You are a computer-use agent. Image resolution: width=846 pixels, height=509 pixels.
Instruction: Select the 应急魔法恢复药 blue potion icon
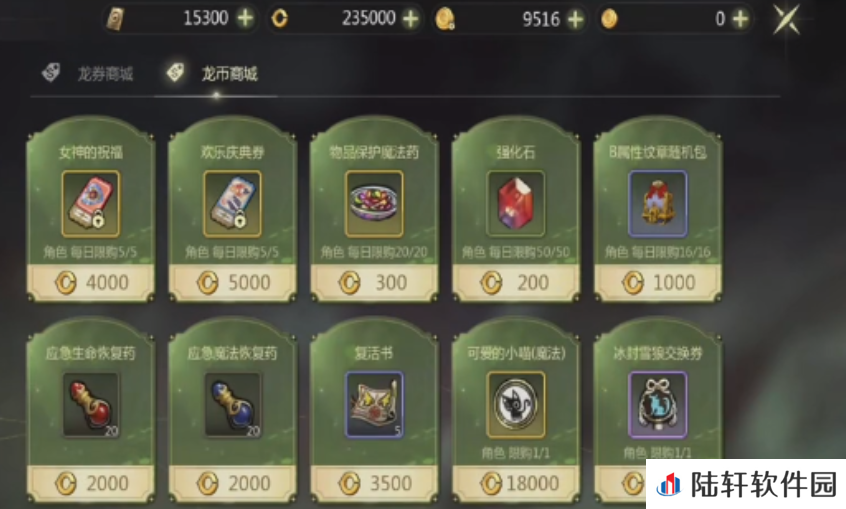233,405
